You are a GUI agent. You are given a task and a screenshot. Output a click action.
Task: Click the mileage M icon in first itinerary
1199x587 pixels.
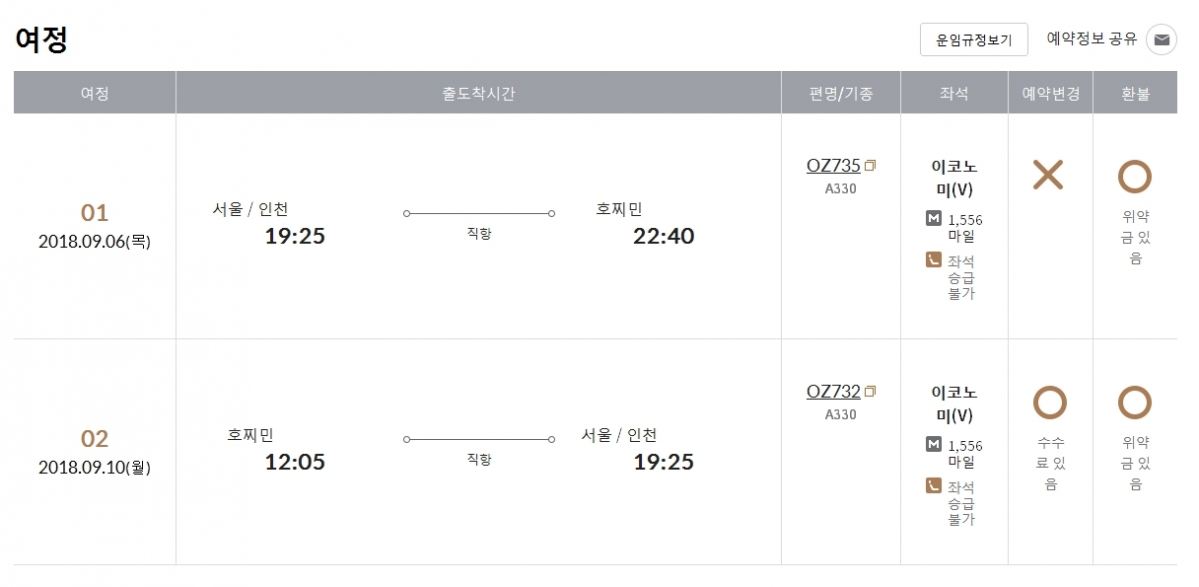(x=933, y=219)
